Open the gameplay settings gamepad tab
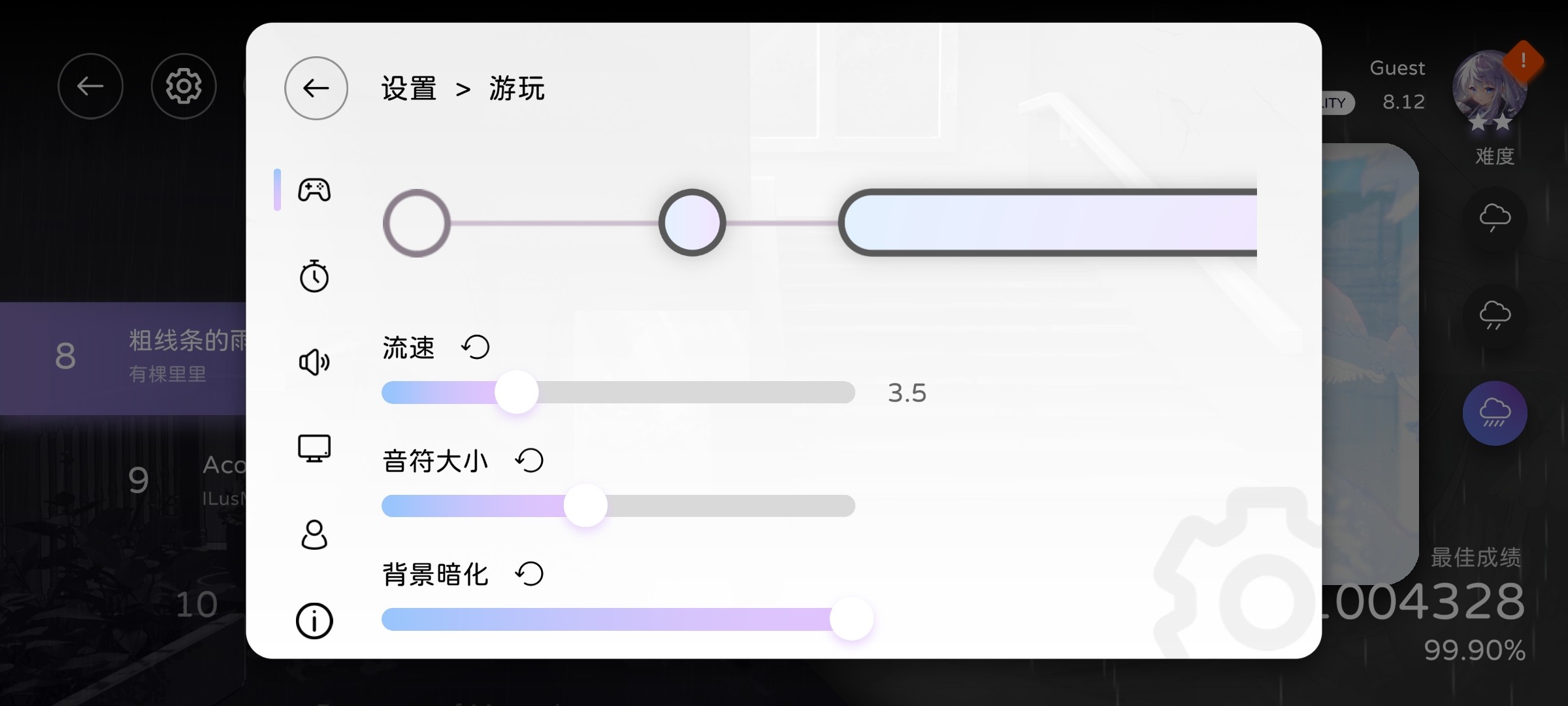1568x706 pixels. (x=314, y=190)
